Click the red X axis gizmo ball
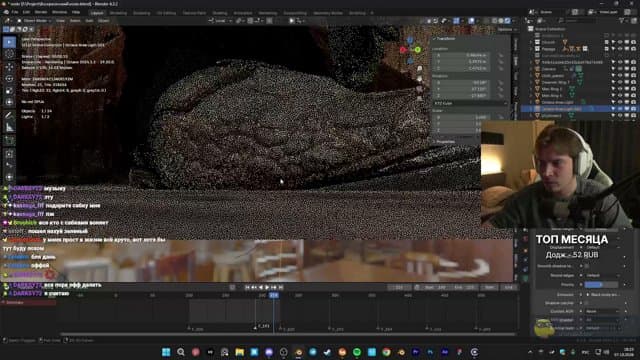The image size is (640, 360). [x=403, y=50]
